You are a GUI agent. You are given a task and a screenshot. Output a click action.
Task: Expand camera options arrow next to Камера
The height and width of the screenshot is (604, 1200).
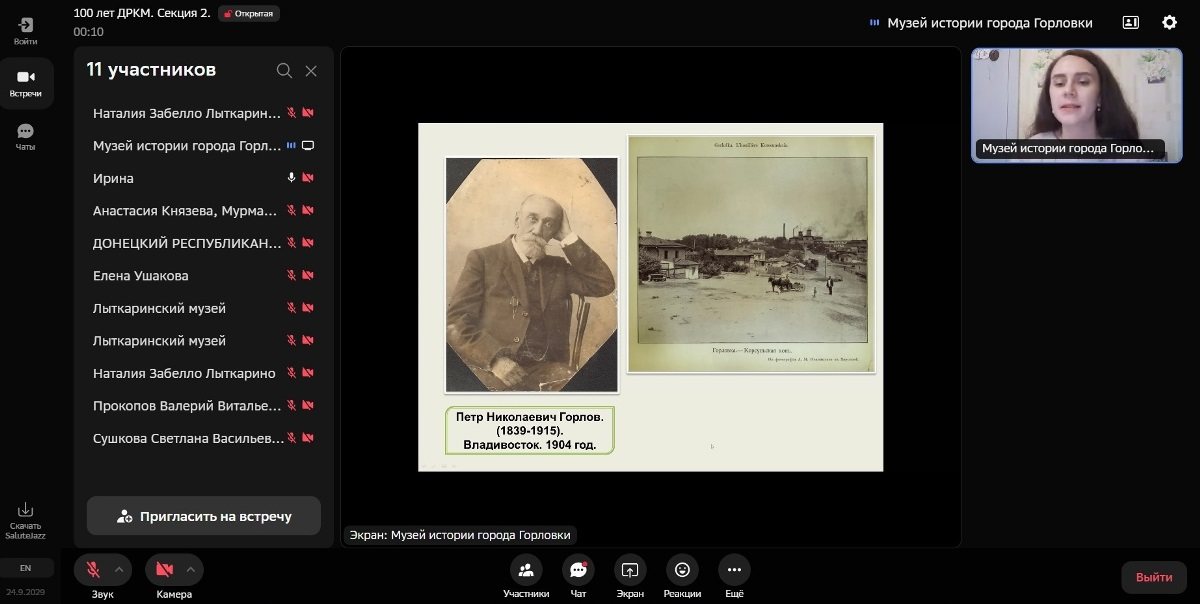point(191,569)
